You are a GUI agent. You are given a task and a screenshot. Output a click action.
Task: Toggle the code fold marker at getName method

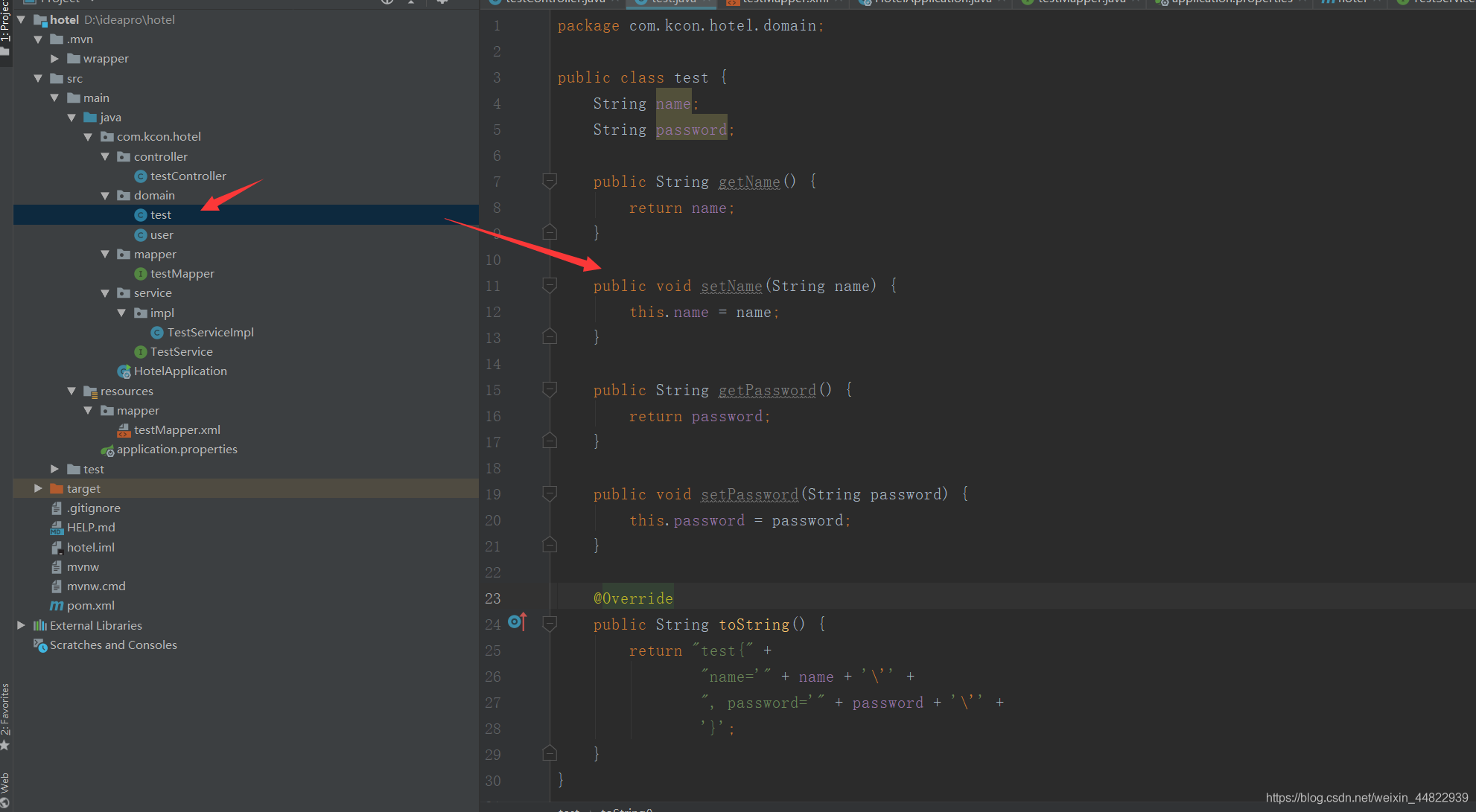click(550, 181)
